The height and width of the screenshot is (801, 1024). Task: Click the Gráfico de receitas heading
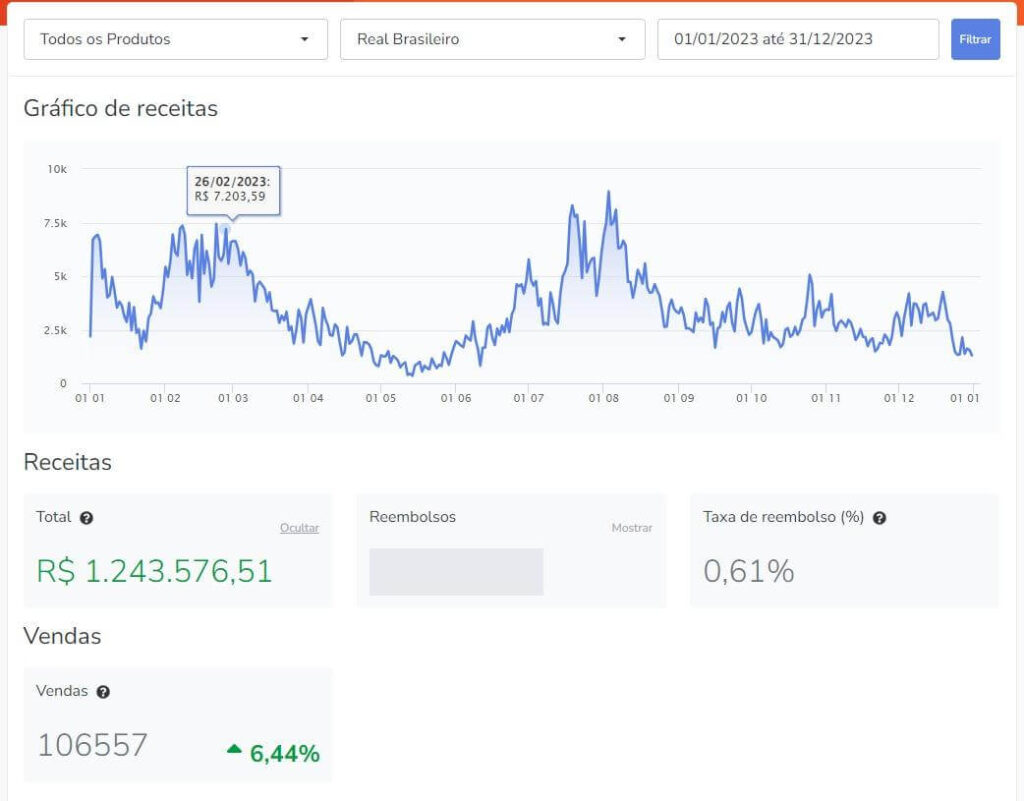click(120, 109)
